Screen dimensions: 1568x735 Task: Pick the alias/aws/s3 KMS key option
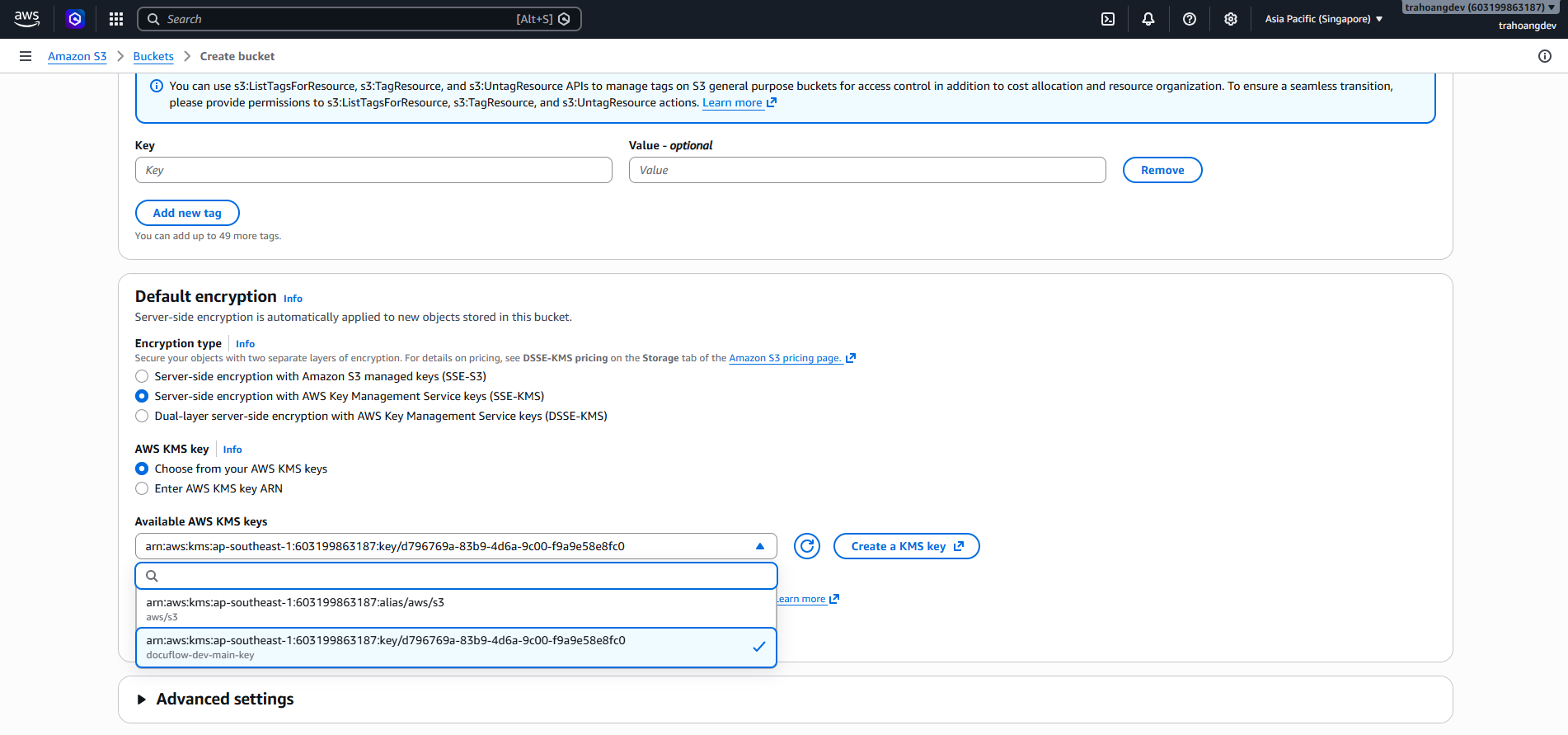point(456,609)
